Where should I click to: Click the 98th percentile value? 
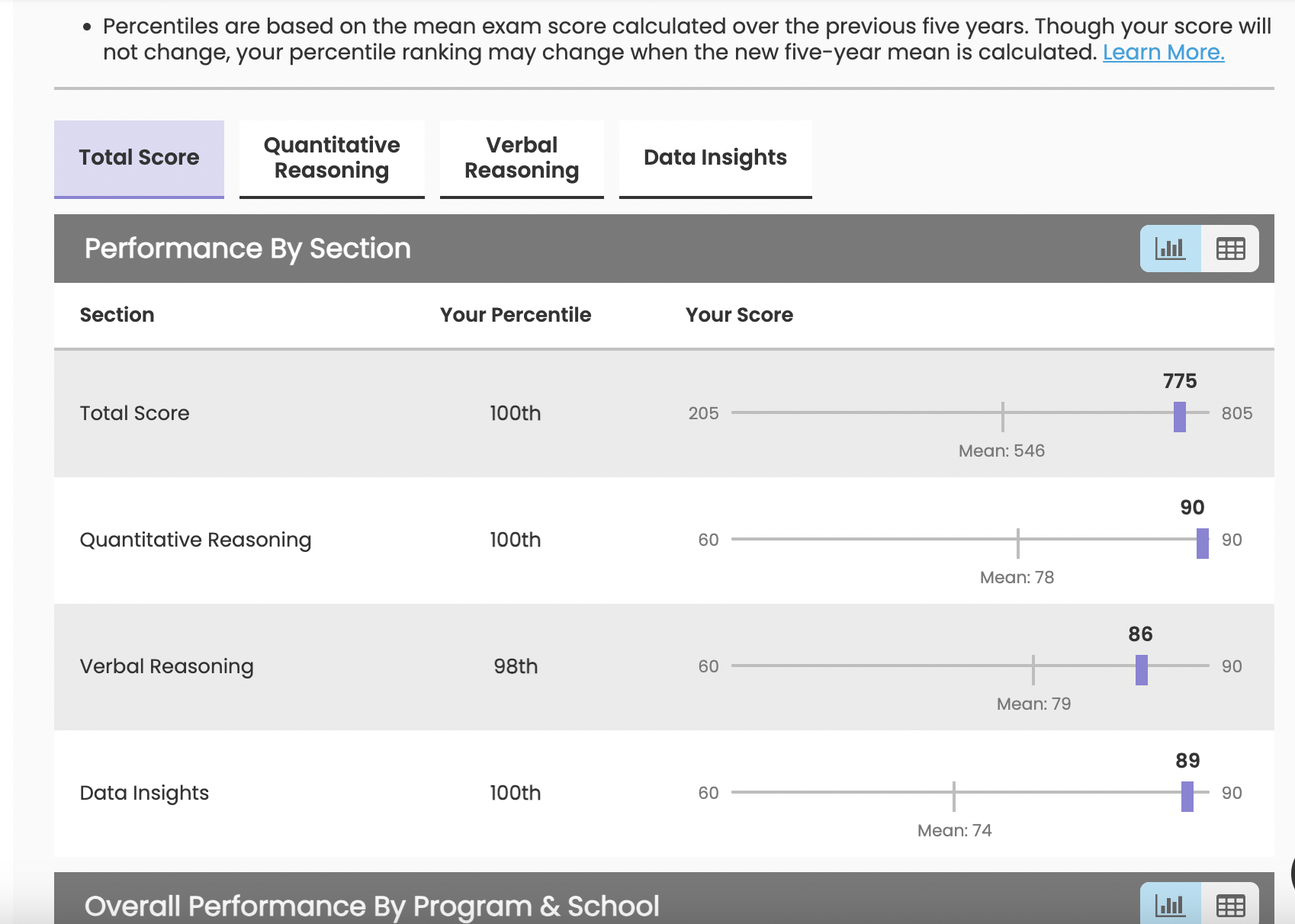pyautogui.click(x=516, y=666)
